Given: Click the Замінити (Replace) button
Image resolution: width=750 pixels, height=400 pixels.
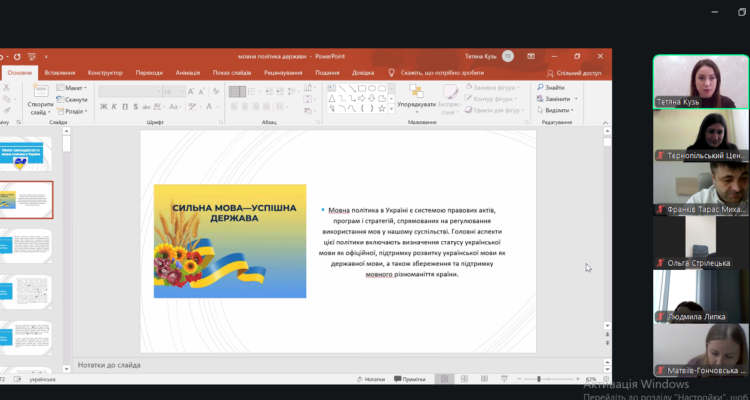Looking at the screenshot, I should click(558, 99).
